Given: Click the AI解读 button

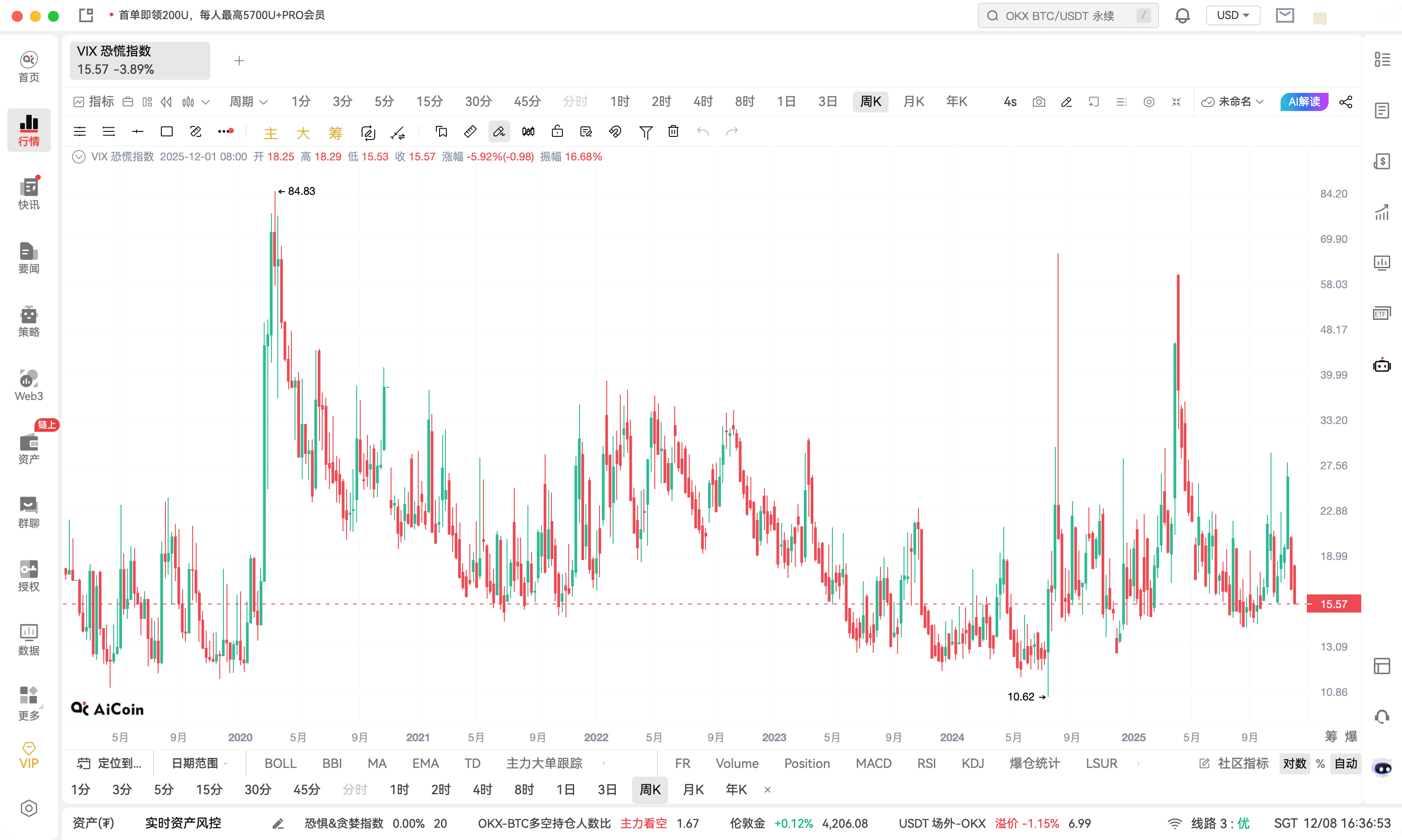Looking at the screenshot, I should click(1304, 102).
